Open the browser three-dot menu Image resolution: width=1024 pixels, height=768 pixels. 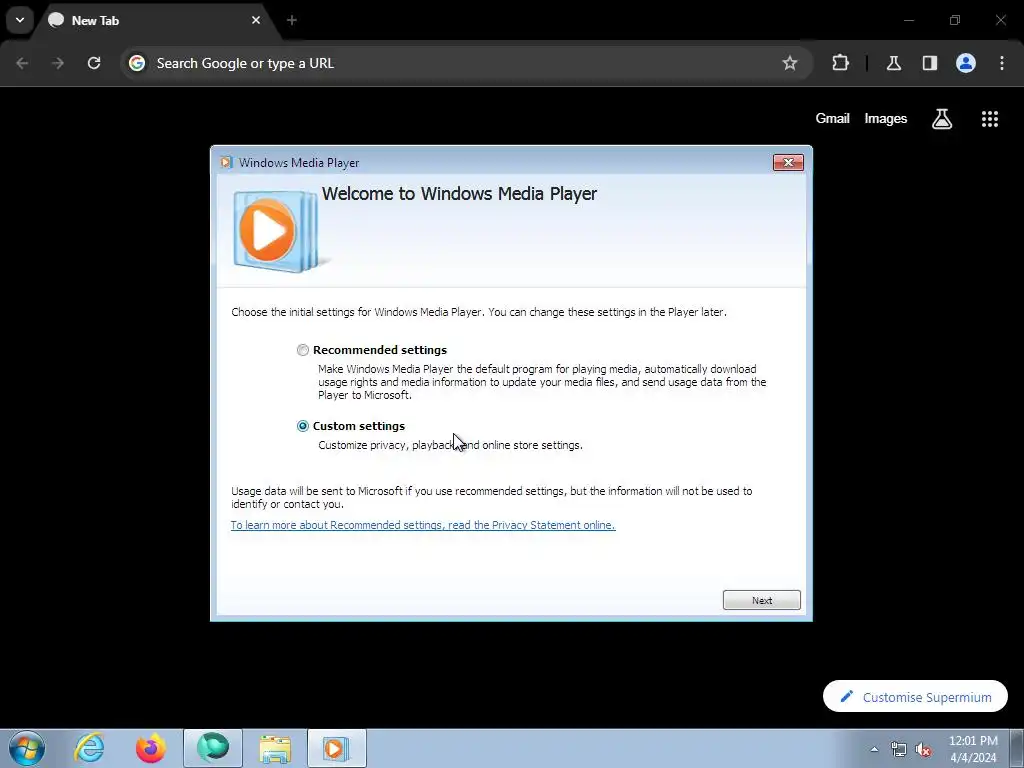coord(1001,63)
